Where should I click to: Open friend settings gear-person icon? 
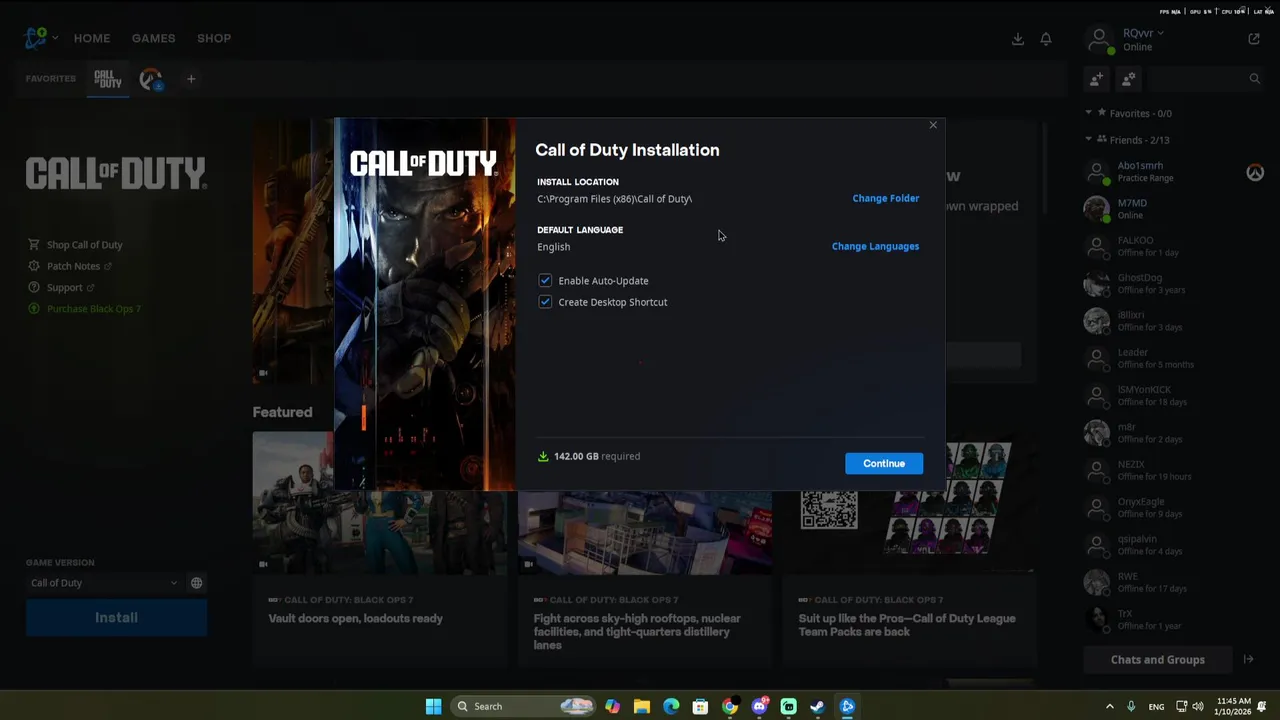1129,79
